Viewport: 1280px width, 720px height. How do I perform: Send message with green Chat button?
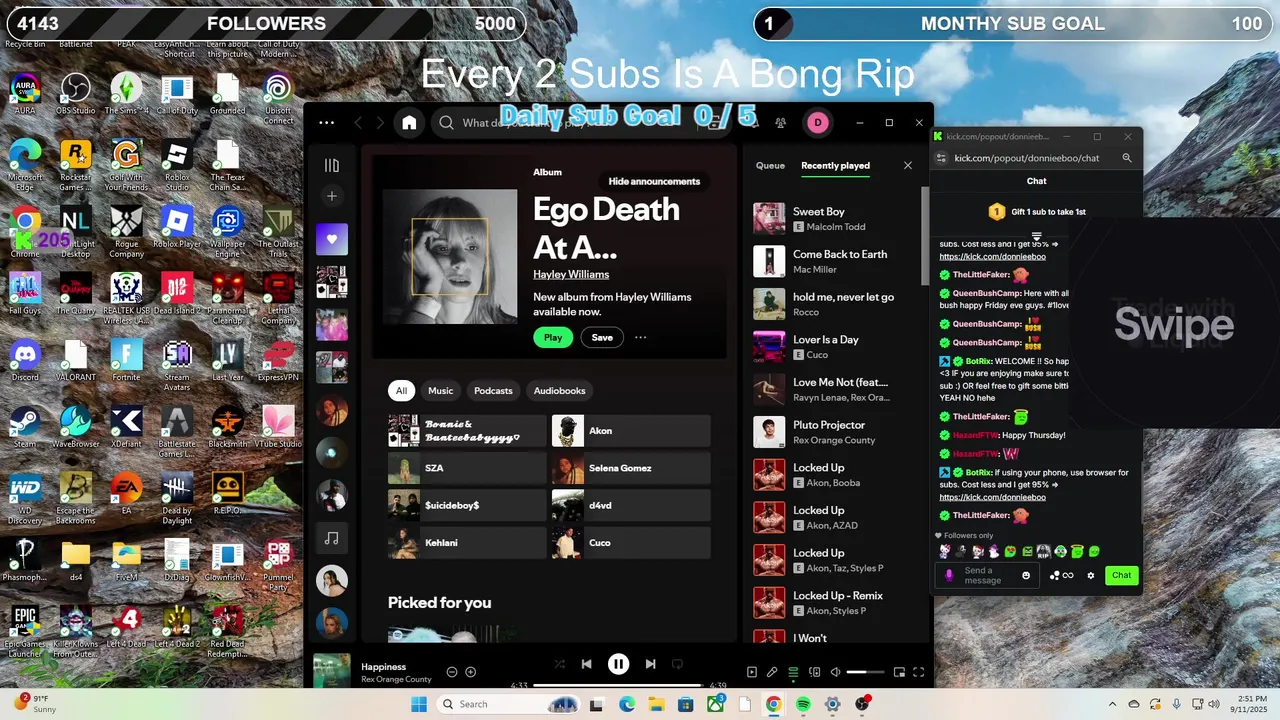pos(1122,575)
